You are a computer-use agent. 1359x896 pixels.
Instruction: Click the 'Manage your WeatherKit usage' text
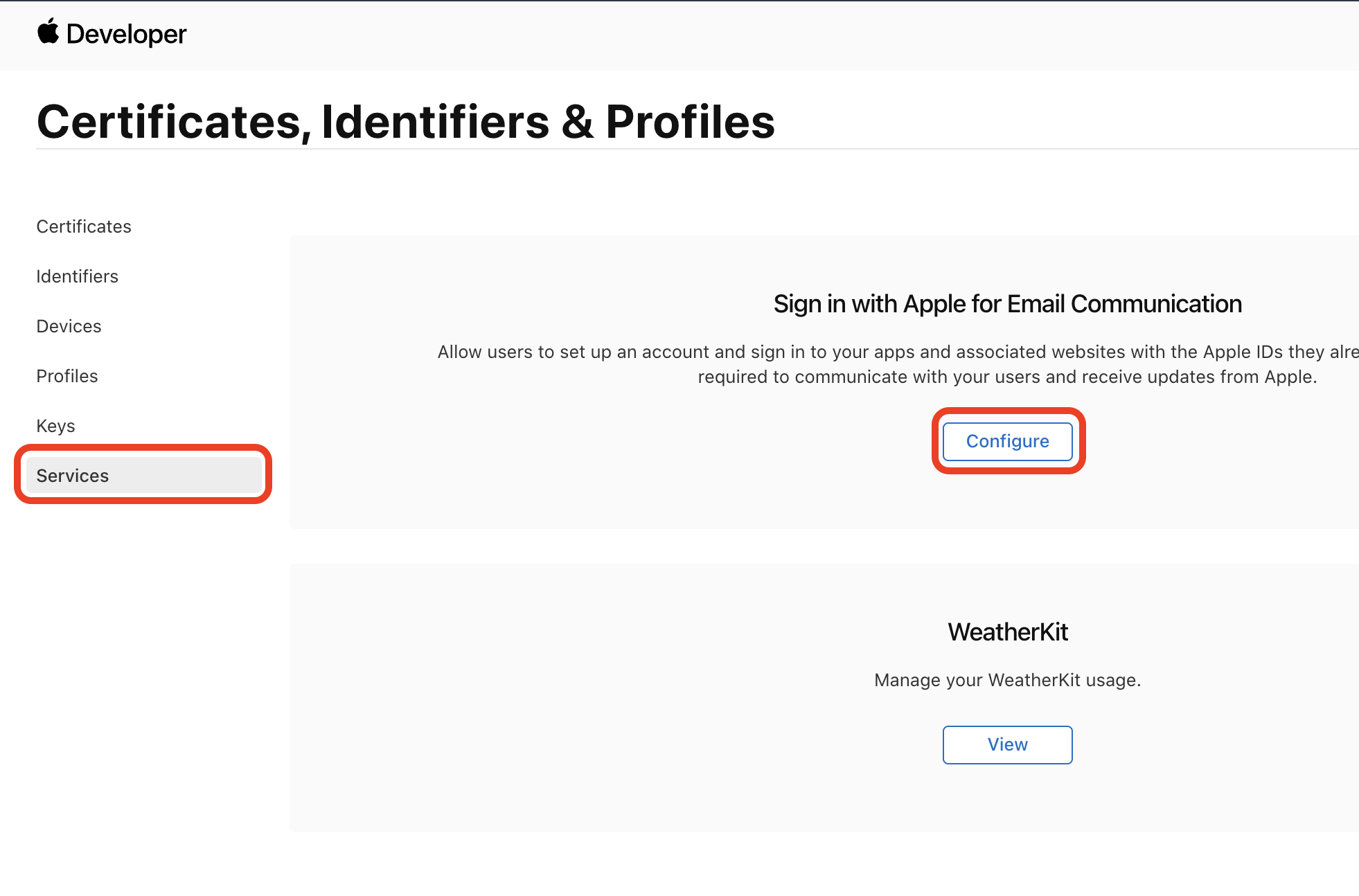pyautogui.click(x=1007, y=680)
